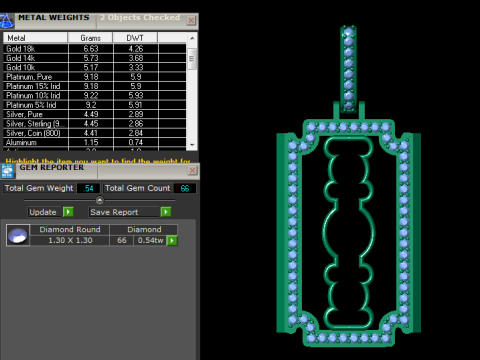The width and height of the screenshot is (480, 360).
Task: Click the 0.54tw total weight cell
Action: click(x=150, y=240)
